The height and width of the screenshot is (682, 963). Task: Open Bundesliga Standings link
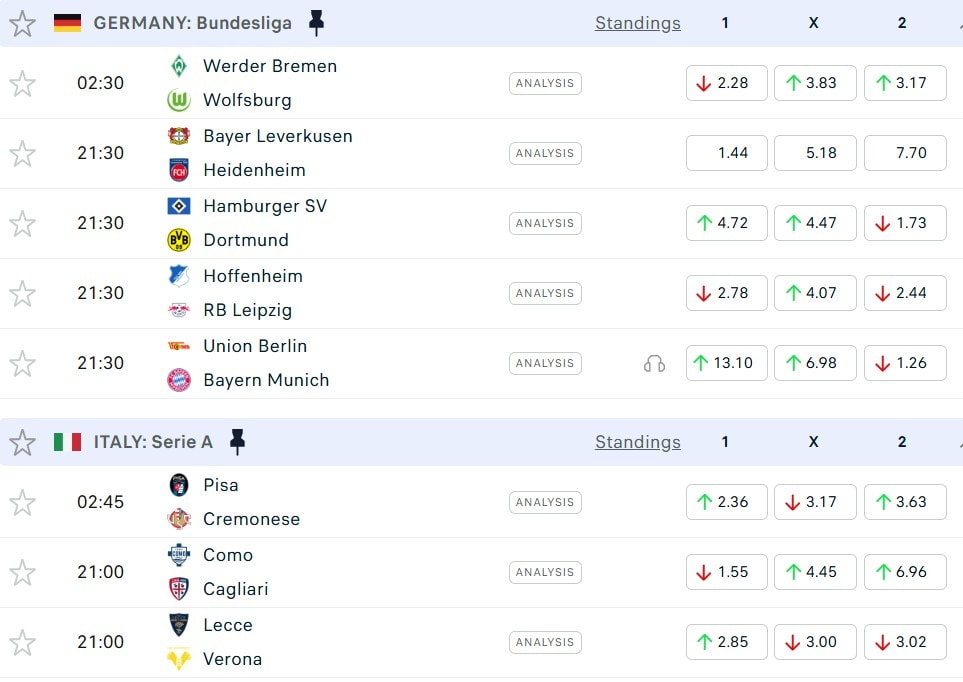pyautogui.click(x=637, y=23)
